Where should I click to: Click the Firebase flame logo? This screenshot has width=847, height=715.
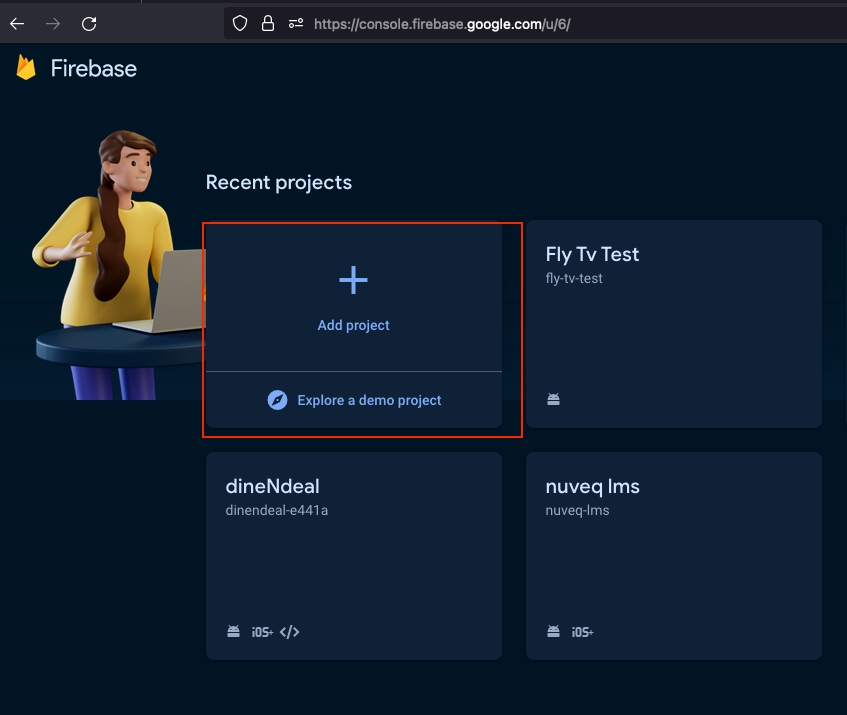click(x=26, y=68)
